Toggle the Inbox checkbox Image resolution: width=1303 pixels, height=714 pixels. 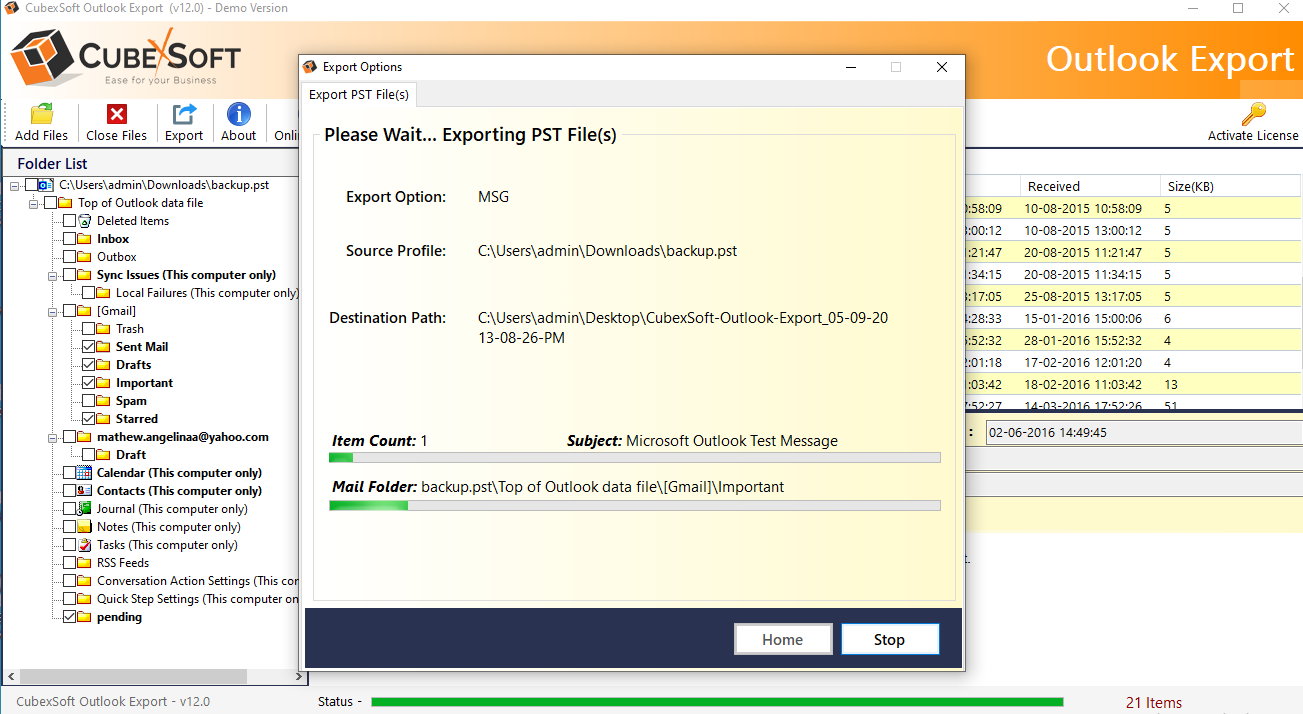pyautogui.click(x=69, y=239)
